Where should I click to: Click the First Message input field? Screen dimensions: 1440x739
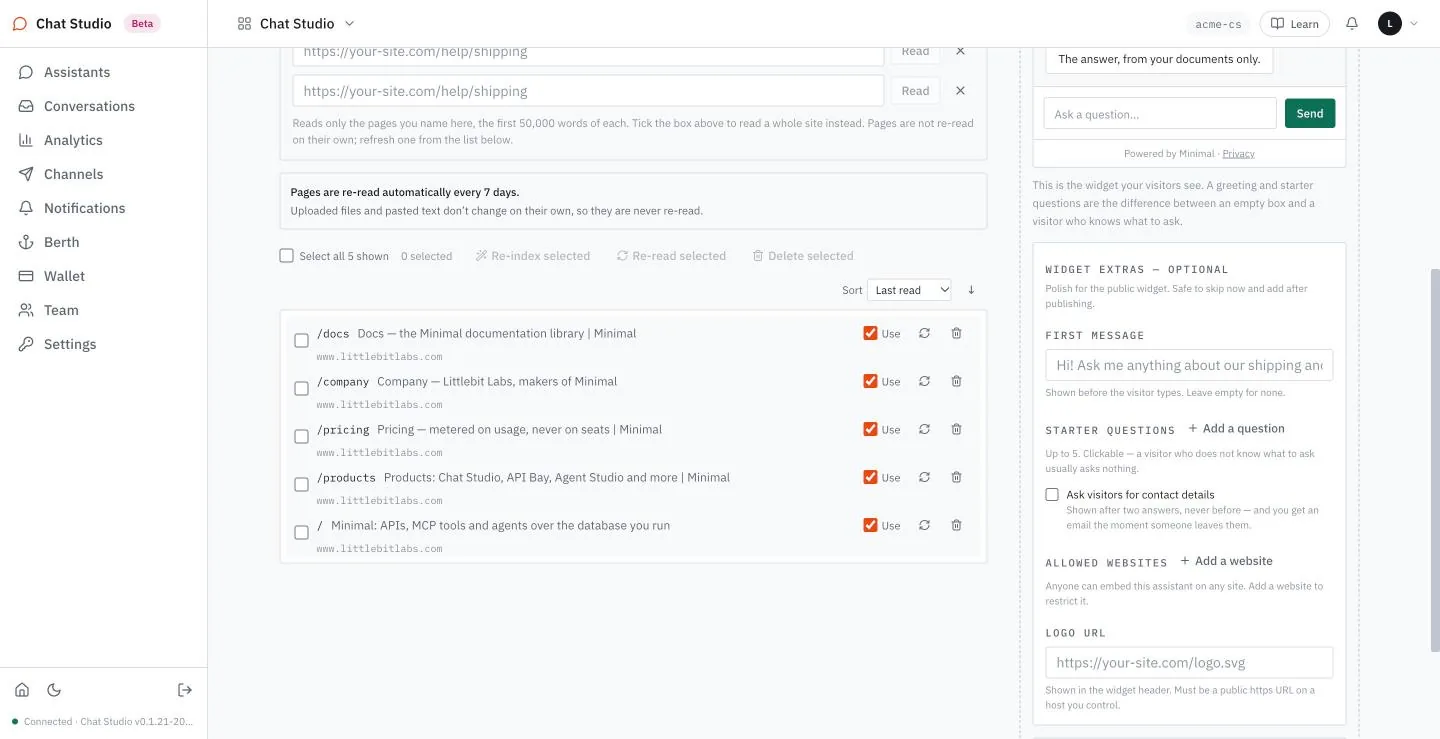(1189, 365)
